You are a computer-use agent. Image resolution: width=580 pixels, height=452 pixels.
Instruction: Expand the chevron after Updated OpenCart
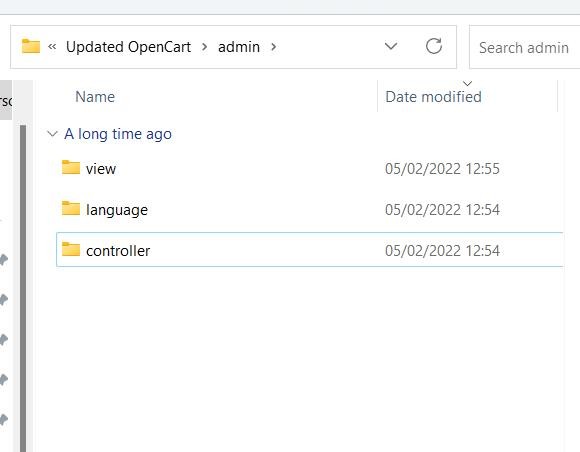pyautogui.click(x=204, y=47)
